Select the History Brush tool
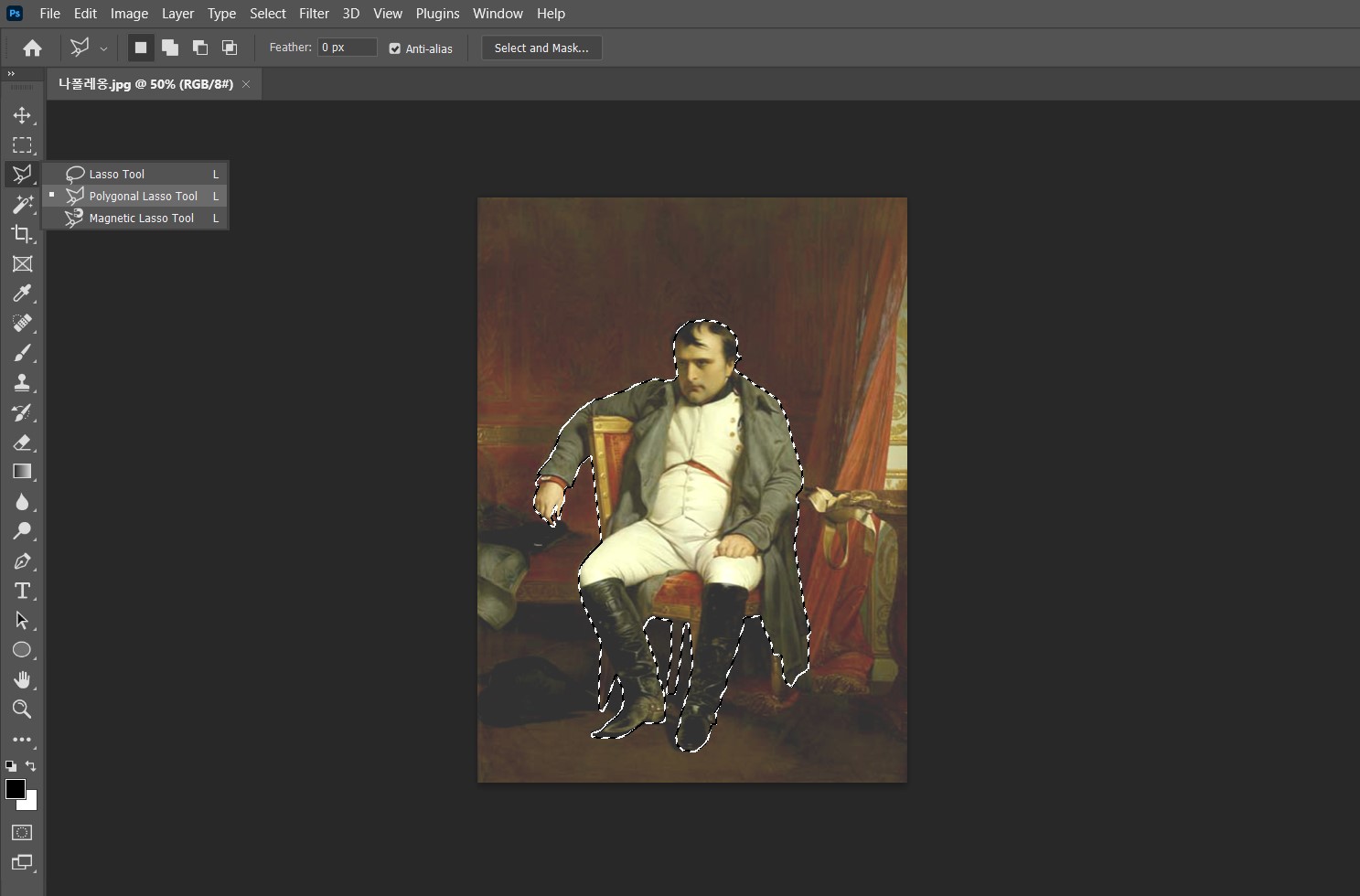1360x896 pixels. tap(22, 412)
